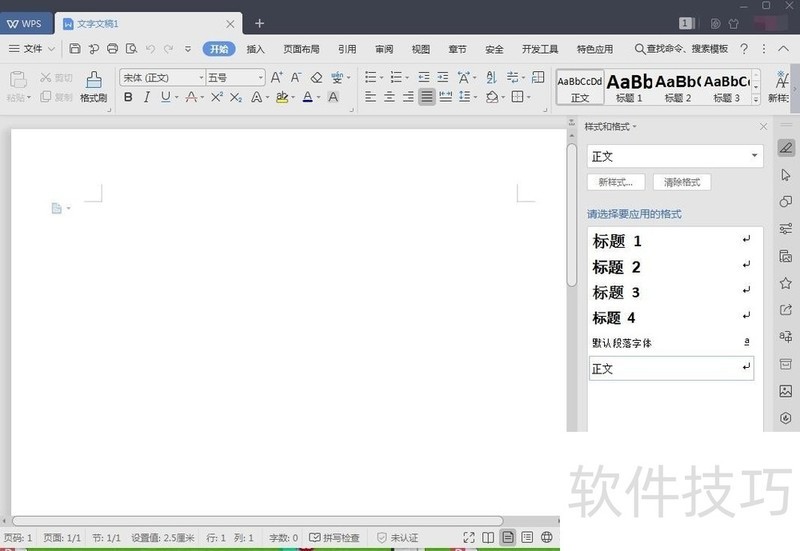Viewport: 800px width, 551px height.
Task: Click the 清除格式 button
Action: [682, 182]
